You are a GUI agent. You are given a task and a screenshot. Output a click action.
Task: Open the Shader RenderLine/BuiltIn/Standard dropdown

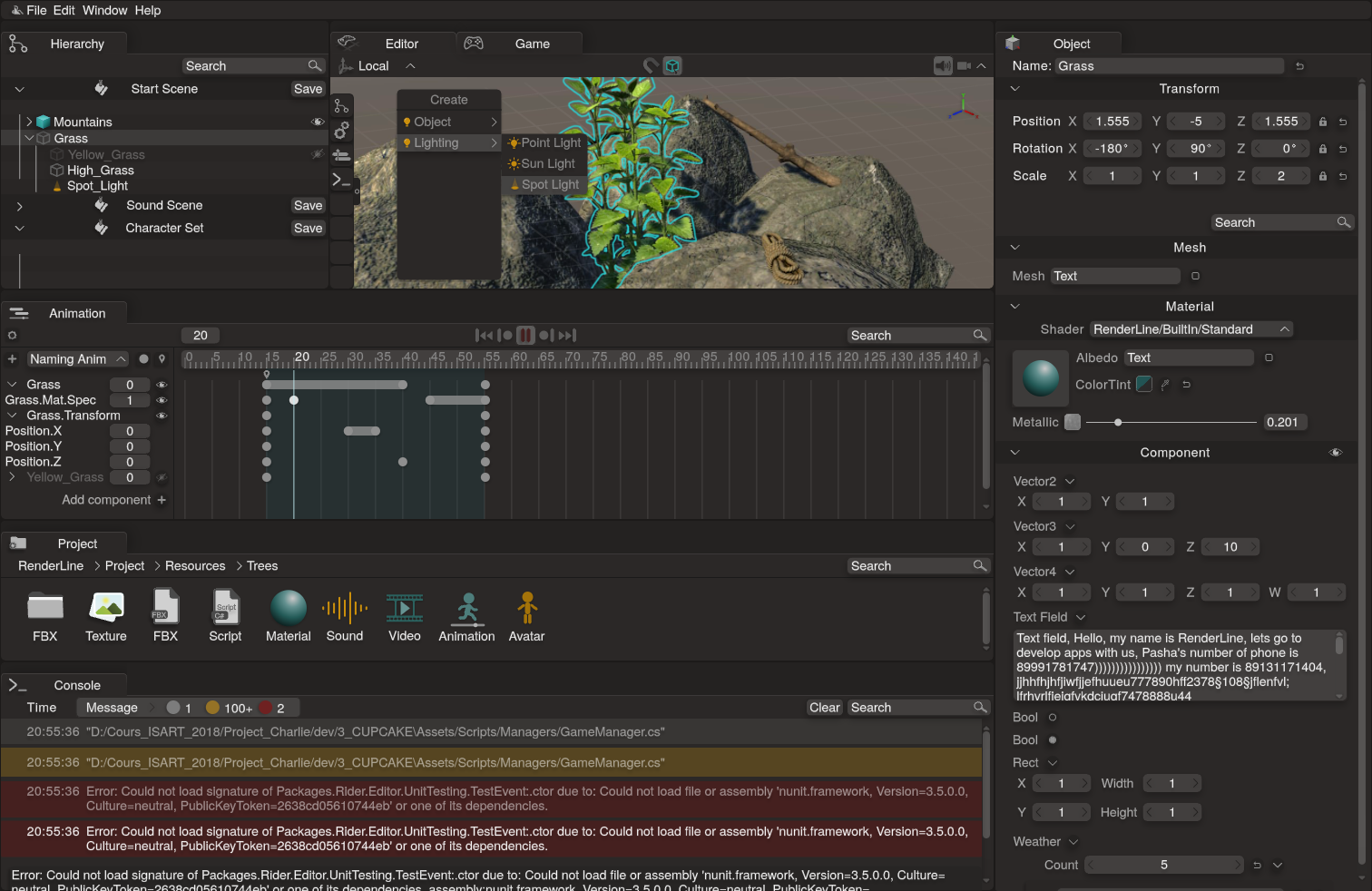1190,329
